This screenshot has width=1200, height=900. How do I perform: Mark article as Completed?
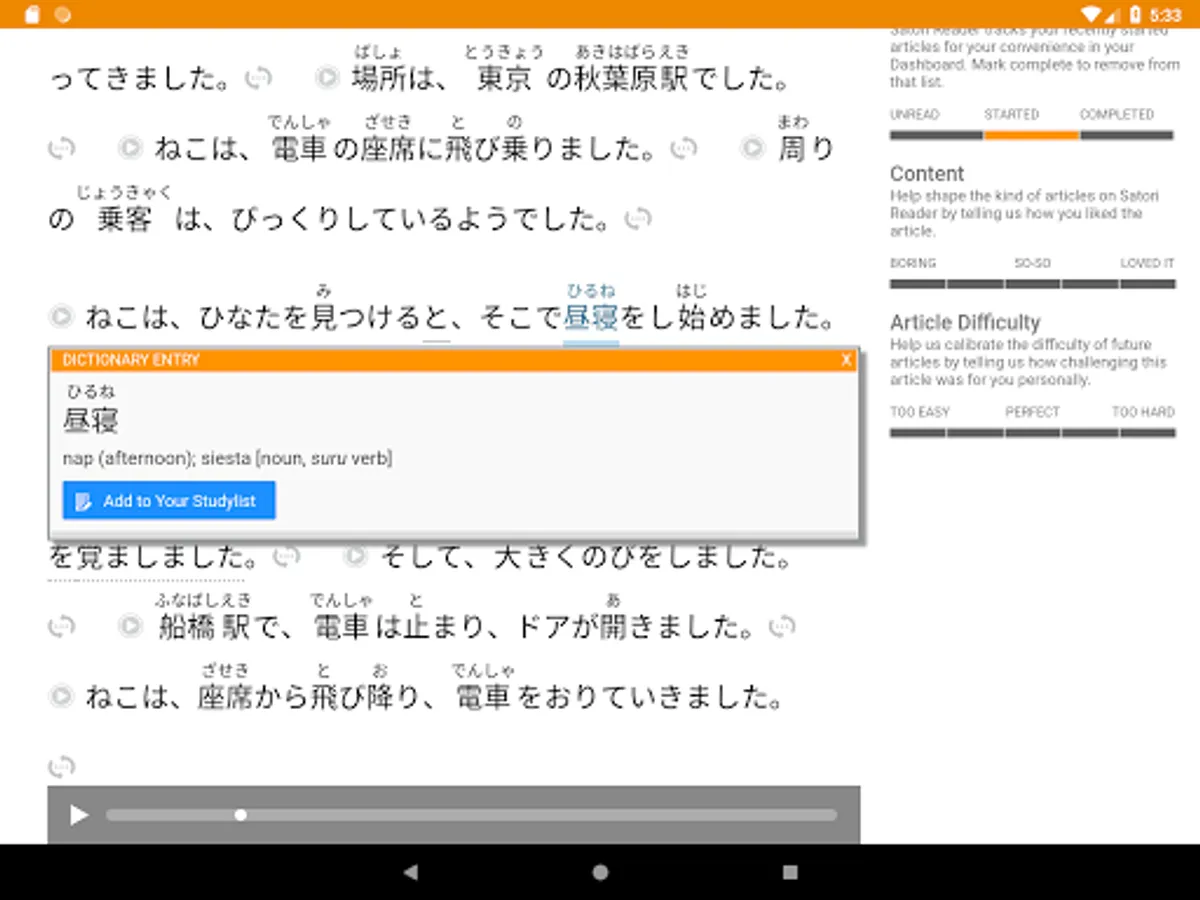[1127, 135]
